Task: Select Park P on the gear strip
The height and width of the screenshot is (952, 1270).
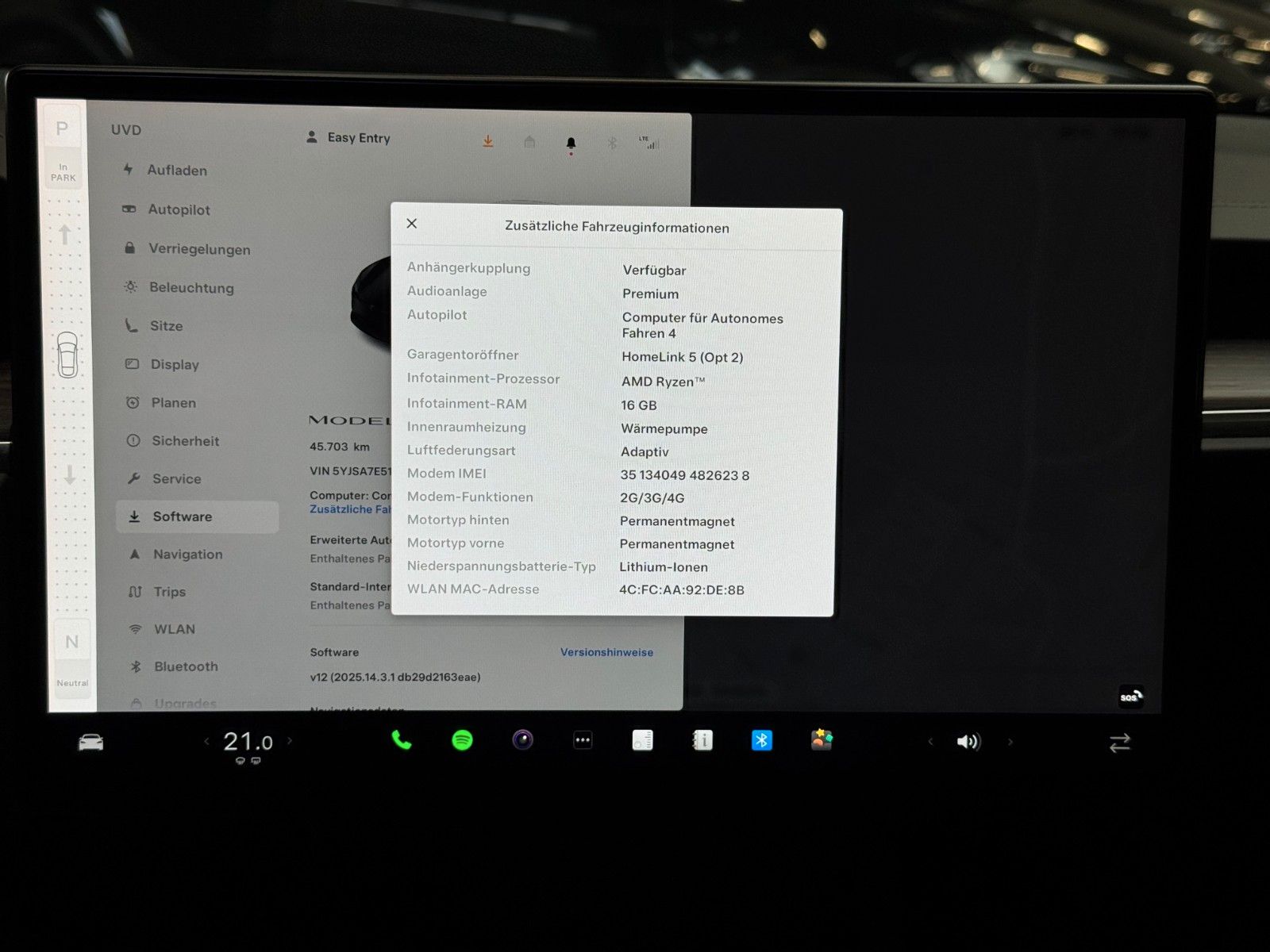Action: (x=62, y=128)
